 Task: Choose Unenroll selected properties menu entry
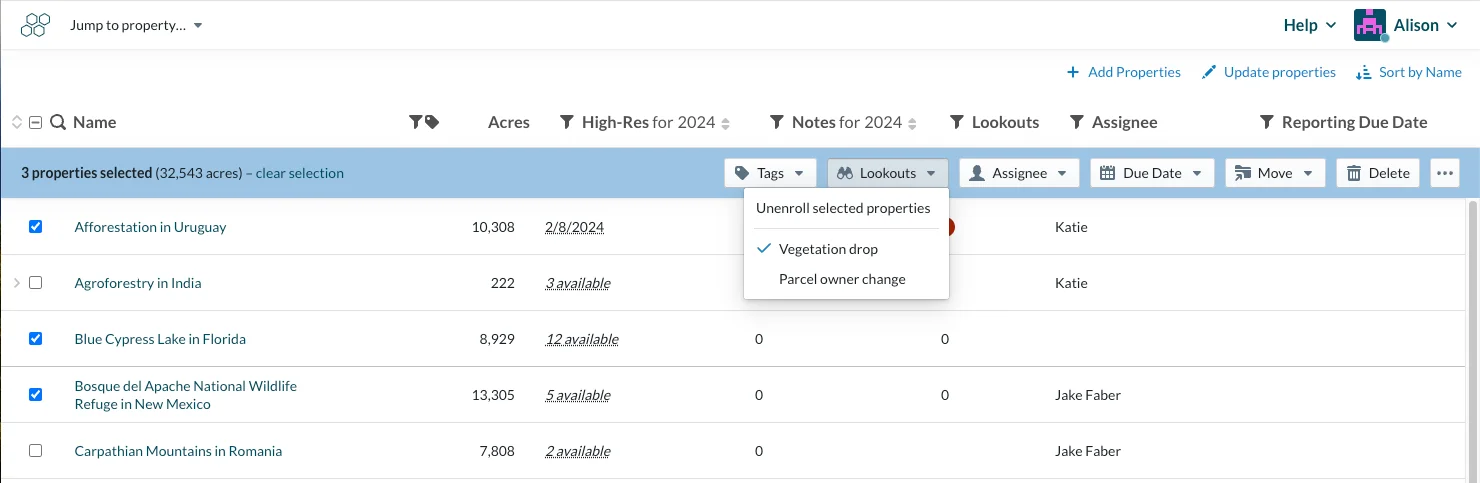pyautogui.click(x=843, y=208)
